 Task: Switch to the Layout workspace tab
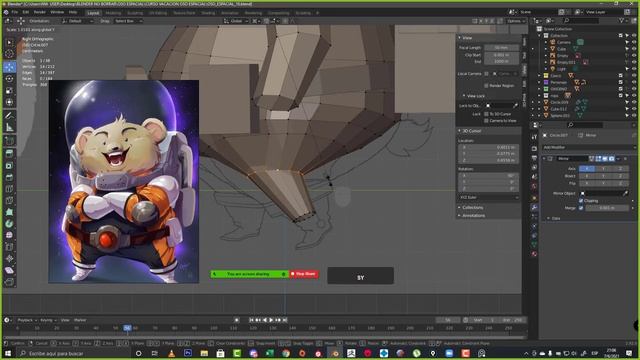point(93,13)
